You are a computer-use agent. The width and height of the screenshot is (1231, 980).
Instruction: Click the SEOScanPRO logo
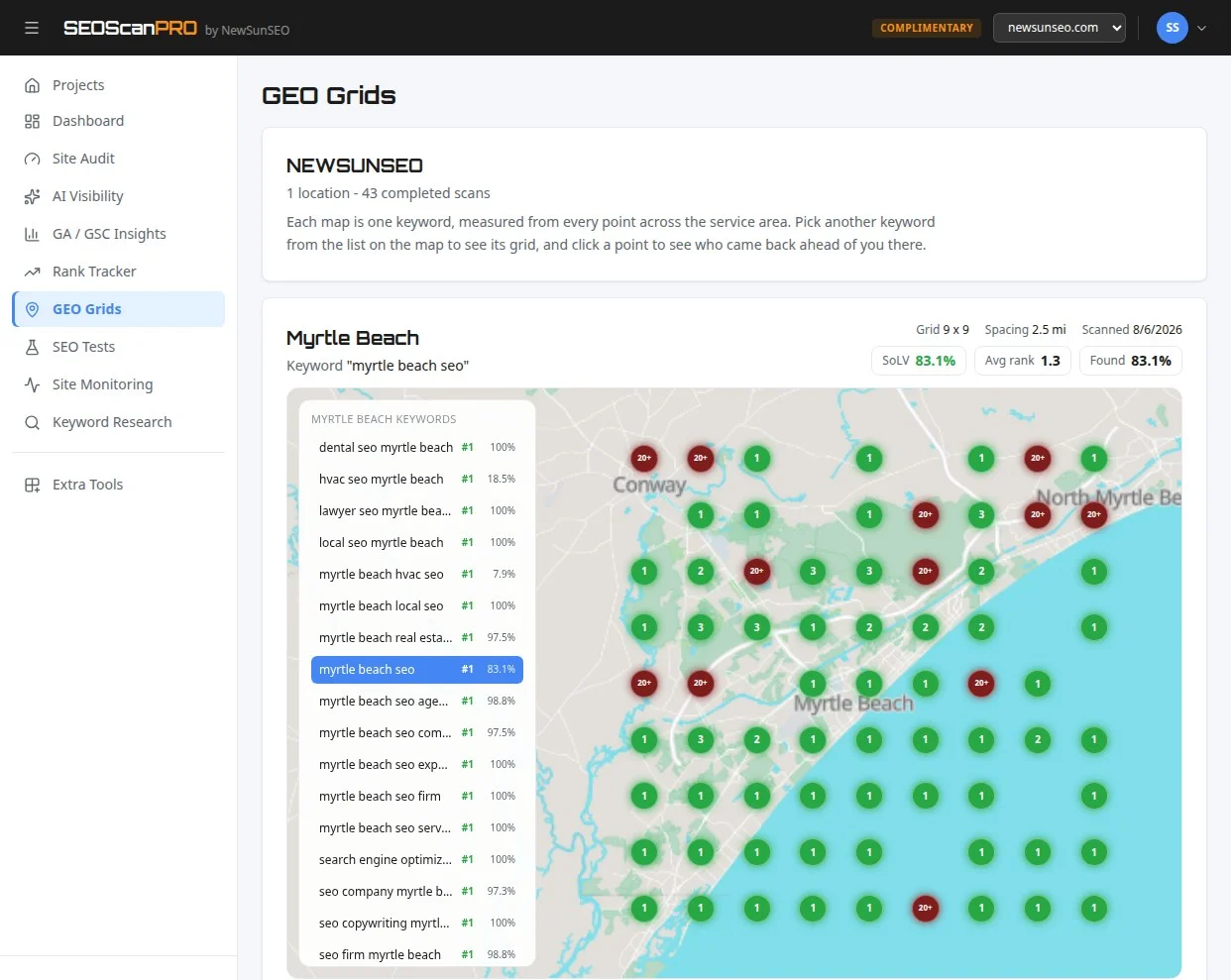point(130,28)
